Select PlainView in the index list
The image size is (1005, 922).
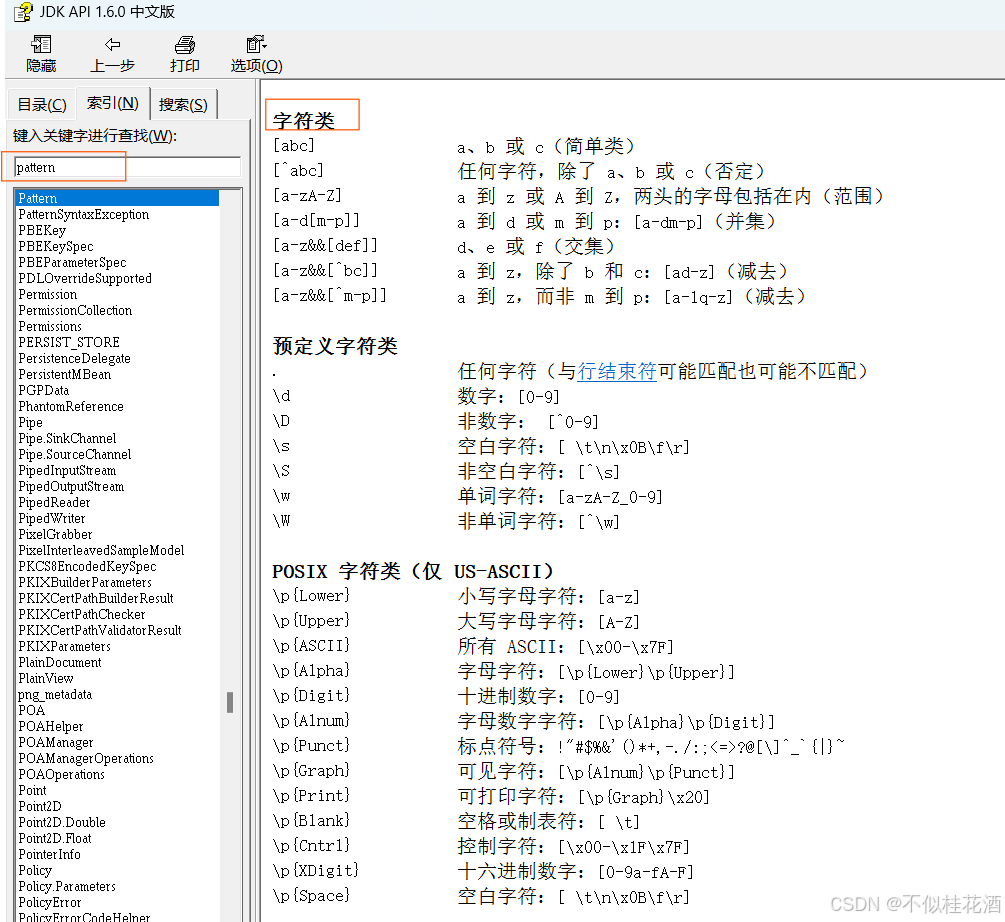(x=46, y=679)
